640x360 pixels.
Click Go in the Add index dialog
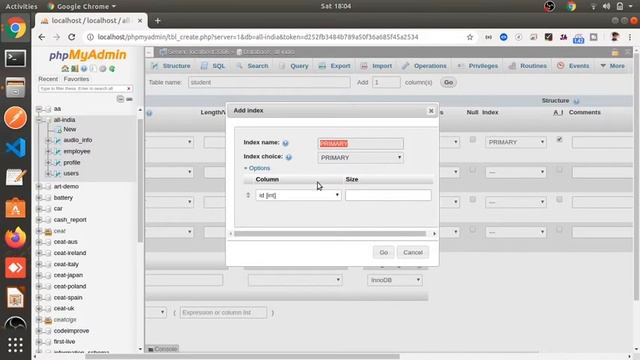click(x=383, y=252)
